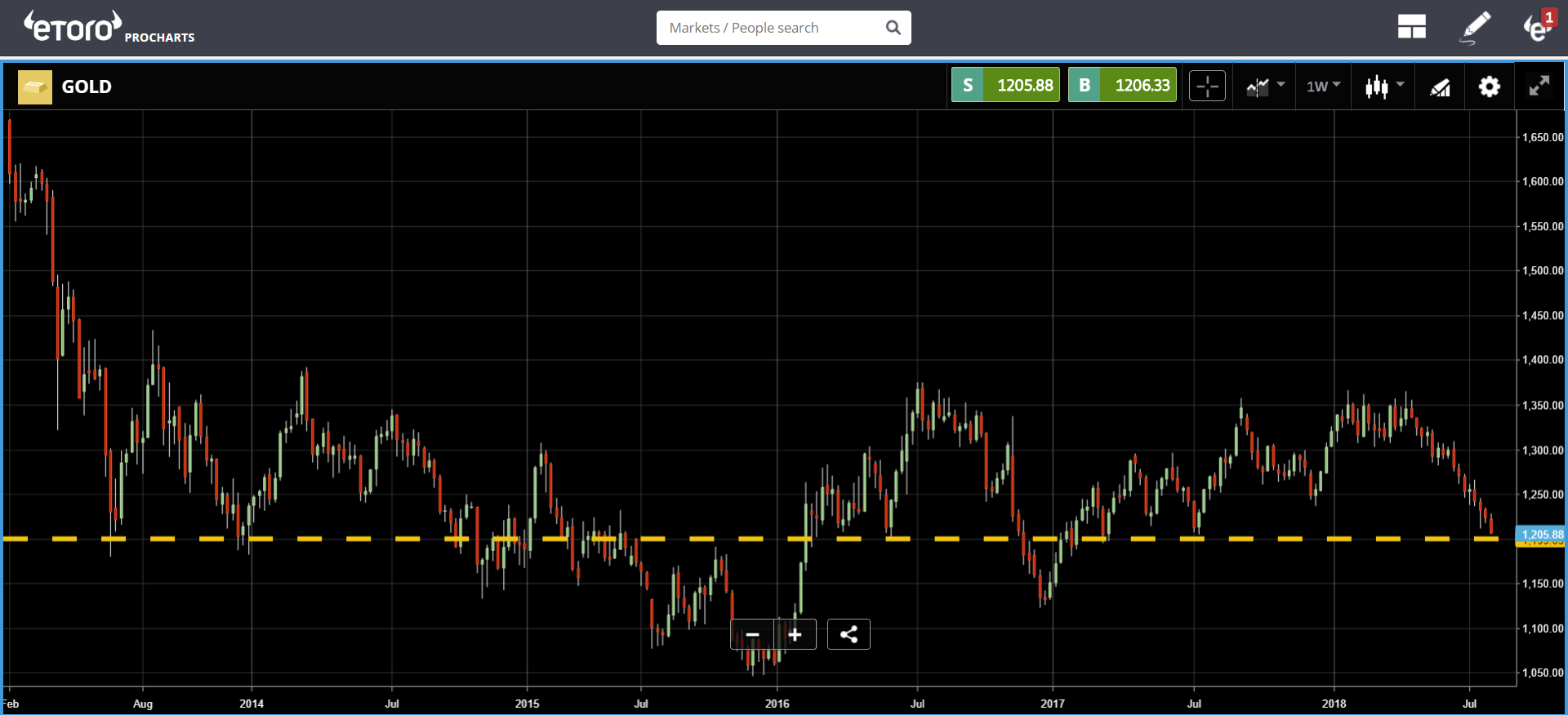Viewport: 1568px width, 715px height.
Task: Open eToro notifications icon with badge
Action: coord(1539,26)
